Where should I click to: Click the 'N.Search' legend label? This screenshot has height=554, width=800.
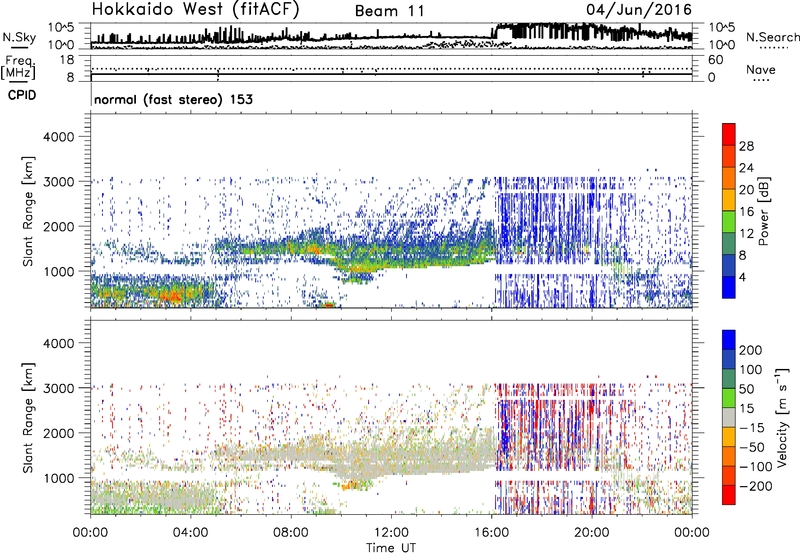[772, 37]
